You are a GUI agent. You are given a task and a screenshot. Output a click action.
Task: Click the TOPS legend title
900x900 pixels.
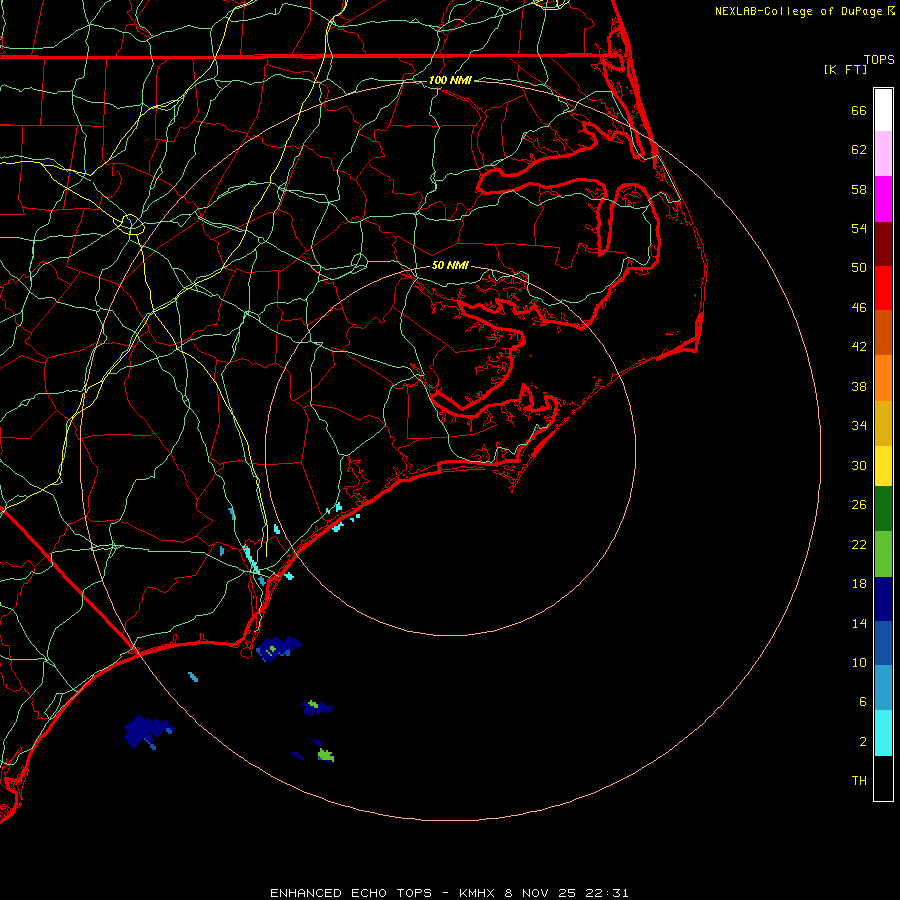coord(879,59)
